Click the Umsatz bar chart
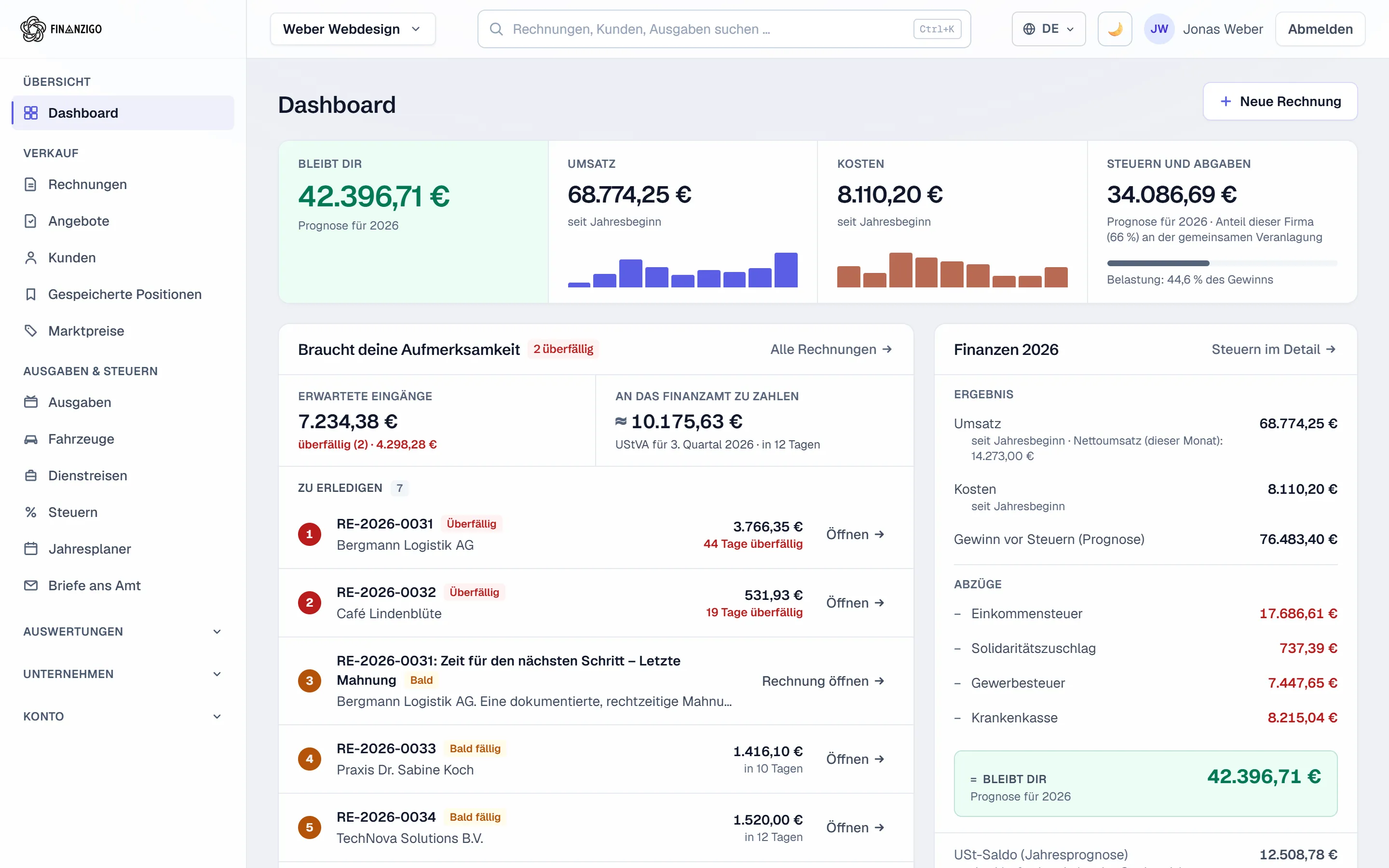This screenshot has height=868, width=1389. click(x=682, y=270)
